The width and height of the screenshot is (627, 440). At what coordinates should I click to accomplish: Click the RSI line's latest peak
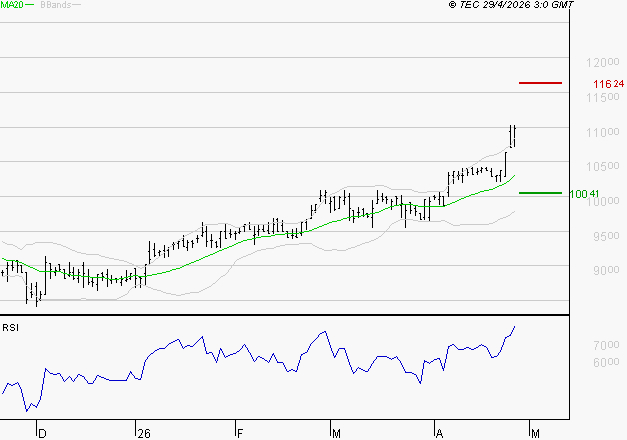pyautogui.click(x=514, y=327)
